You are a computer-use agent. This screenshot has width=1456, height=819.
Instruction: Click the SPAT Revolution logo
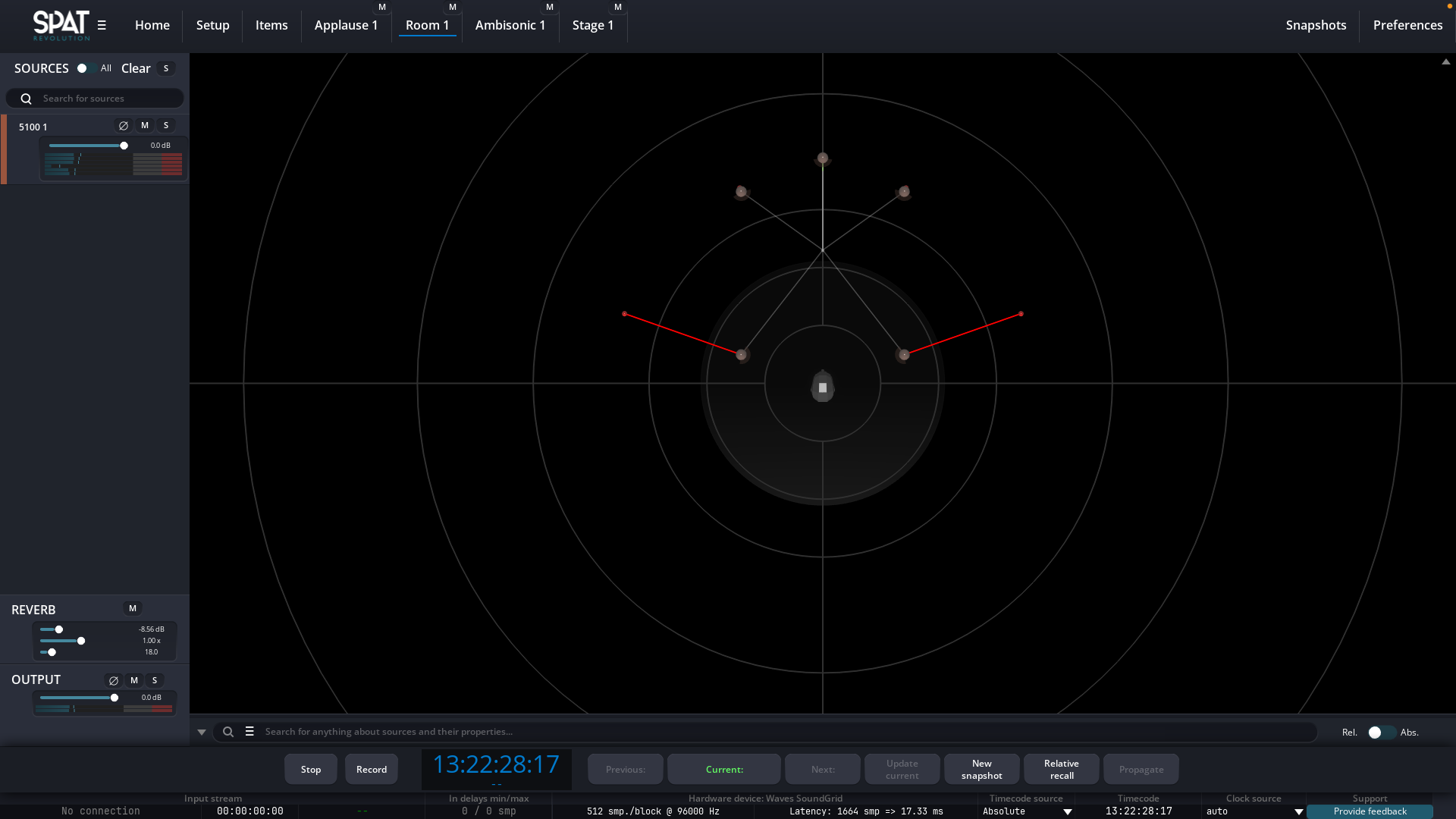[x=61, y=25]
